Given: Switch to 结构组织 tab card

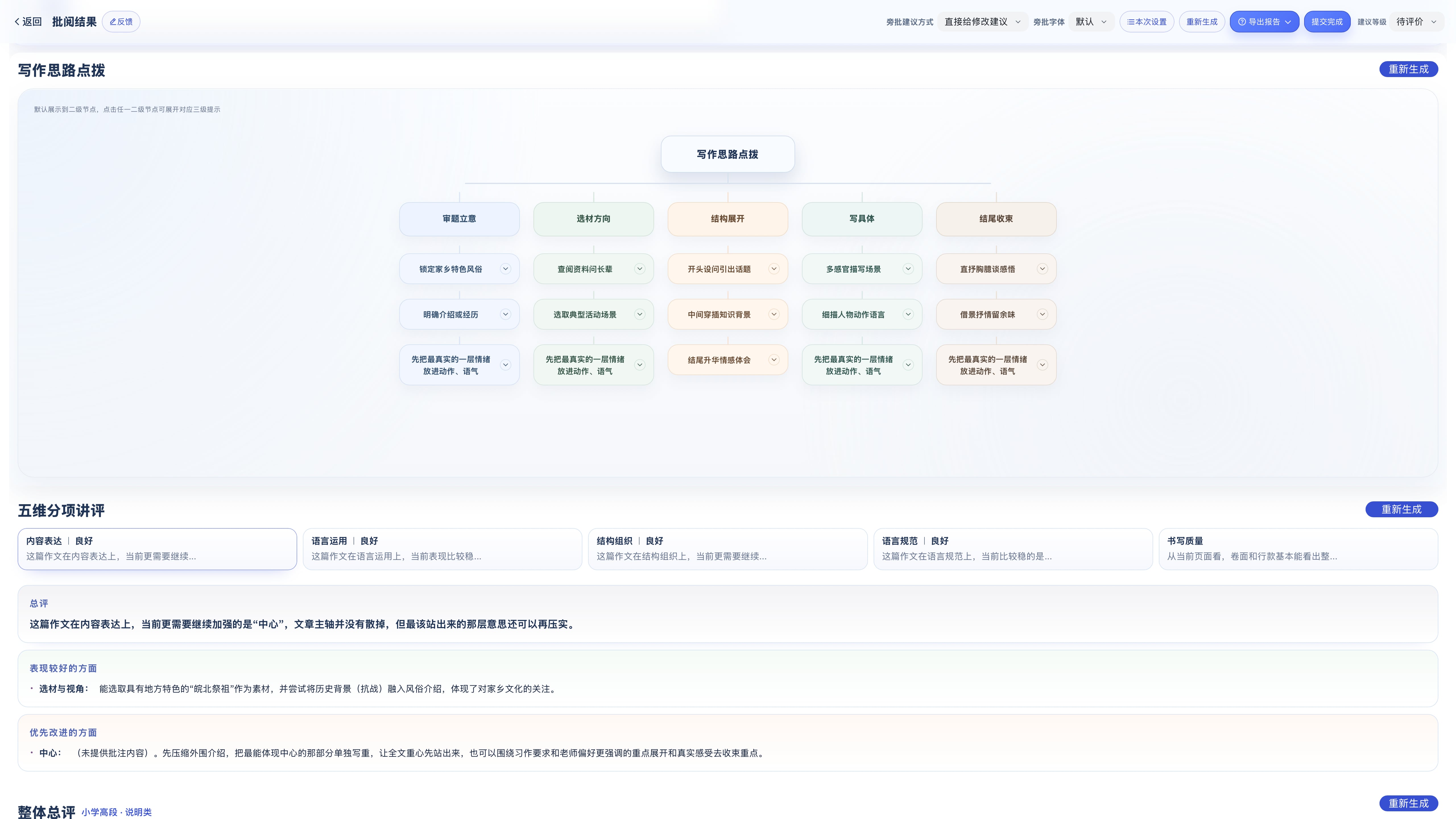Looking at the screenshot, I should 728,549.
